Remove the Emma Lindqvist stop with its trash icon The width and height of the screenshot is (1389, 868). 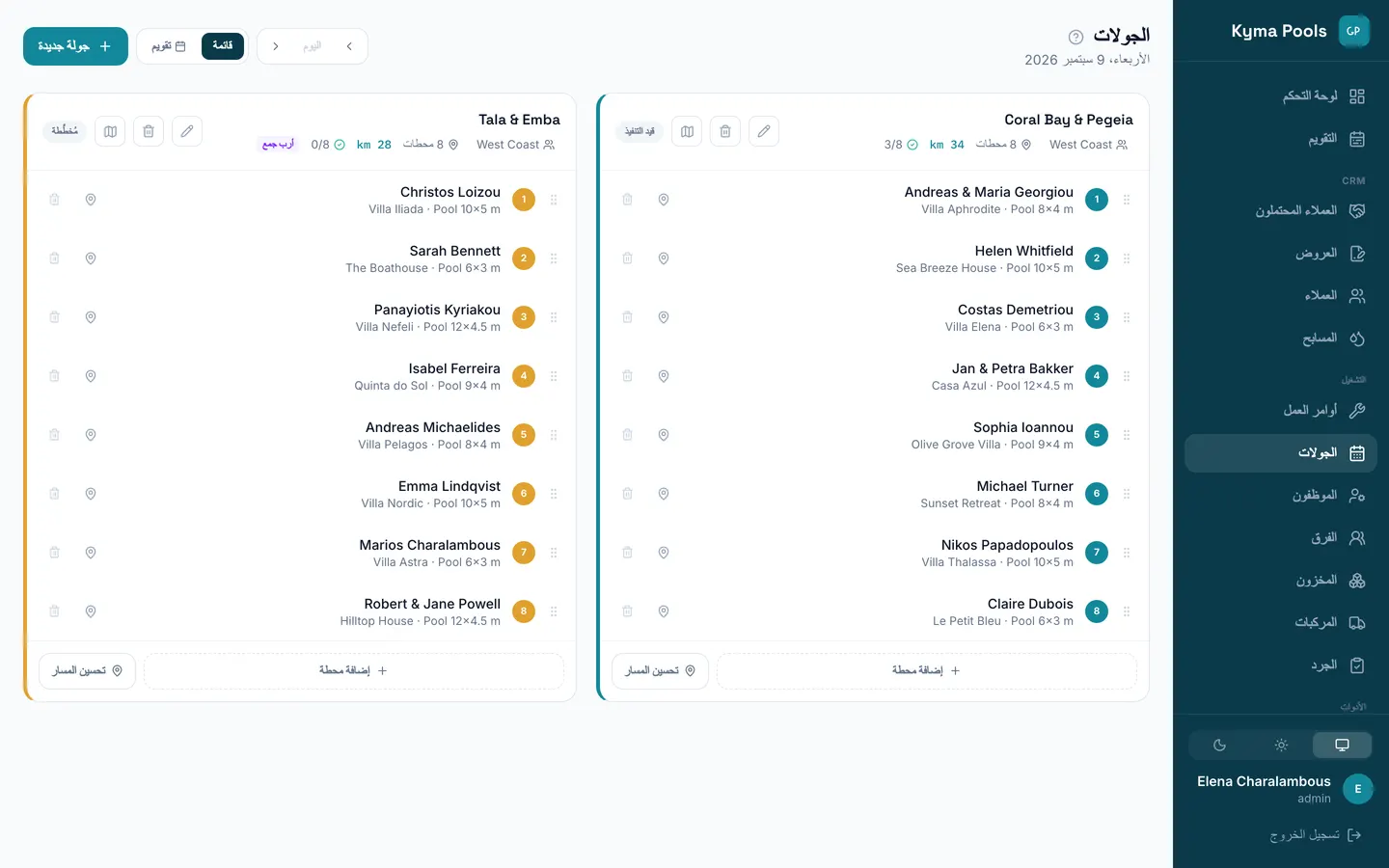54,494
